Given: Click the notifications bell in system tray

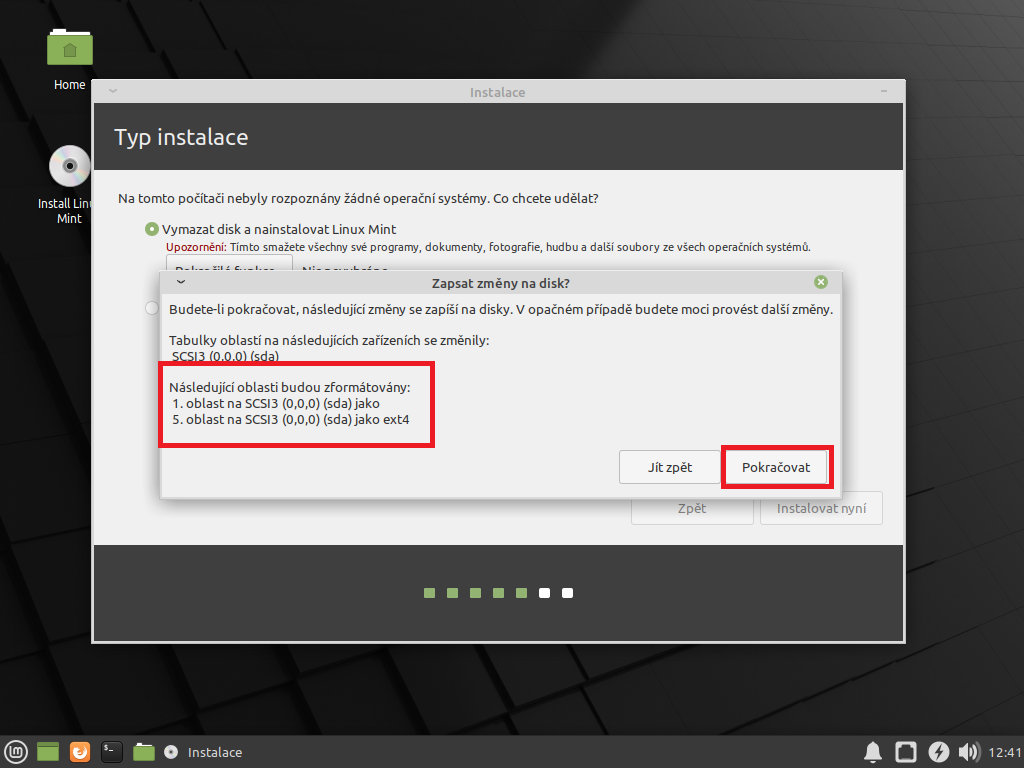Looking at the screenshot, I should tap(873, 752).
